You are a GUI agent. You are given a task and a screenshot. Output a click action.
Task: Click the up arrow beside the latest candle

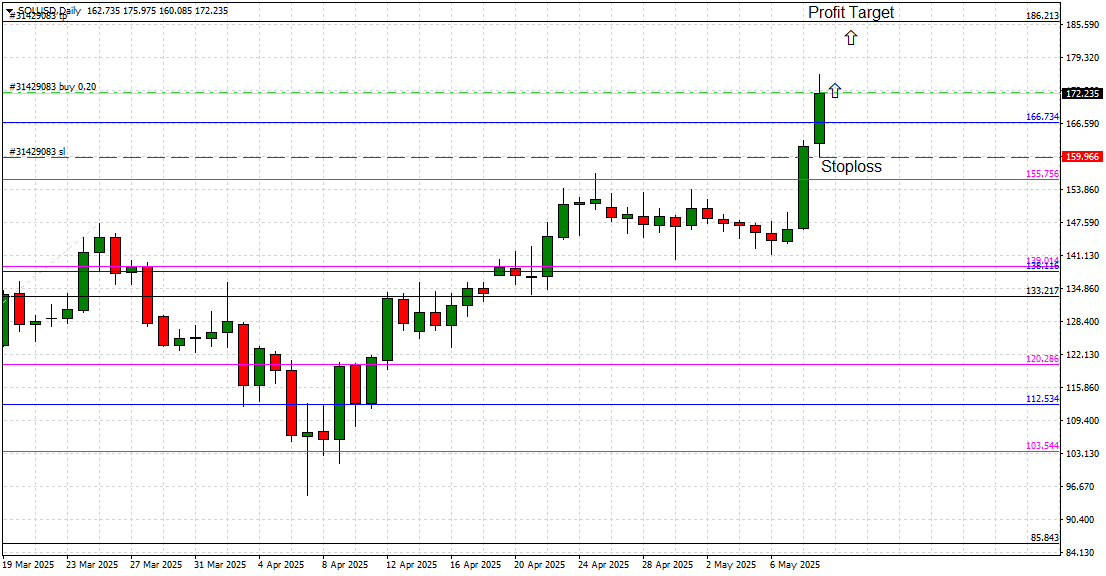[x=834, y=90]
